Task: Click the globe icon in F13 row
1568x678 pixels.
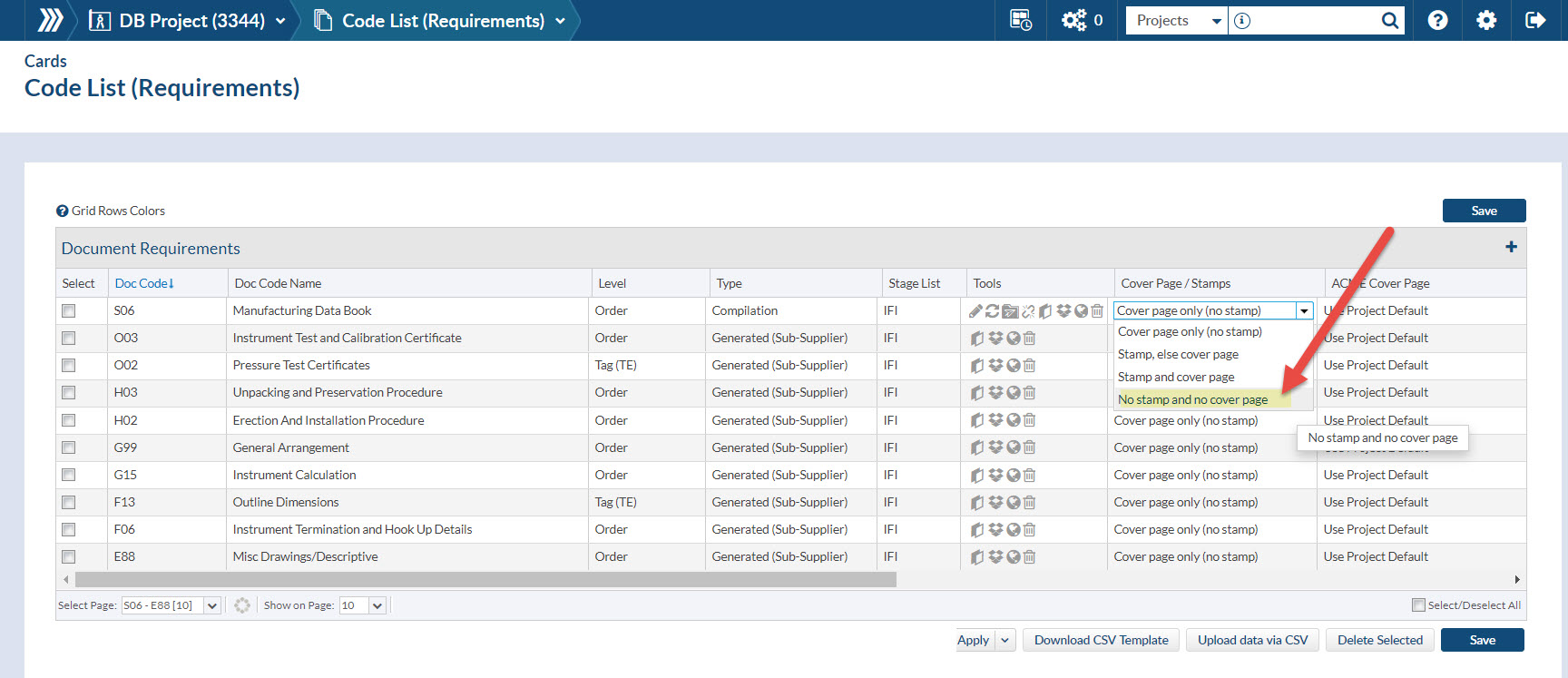Action: point(1014,502)
